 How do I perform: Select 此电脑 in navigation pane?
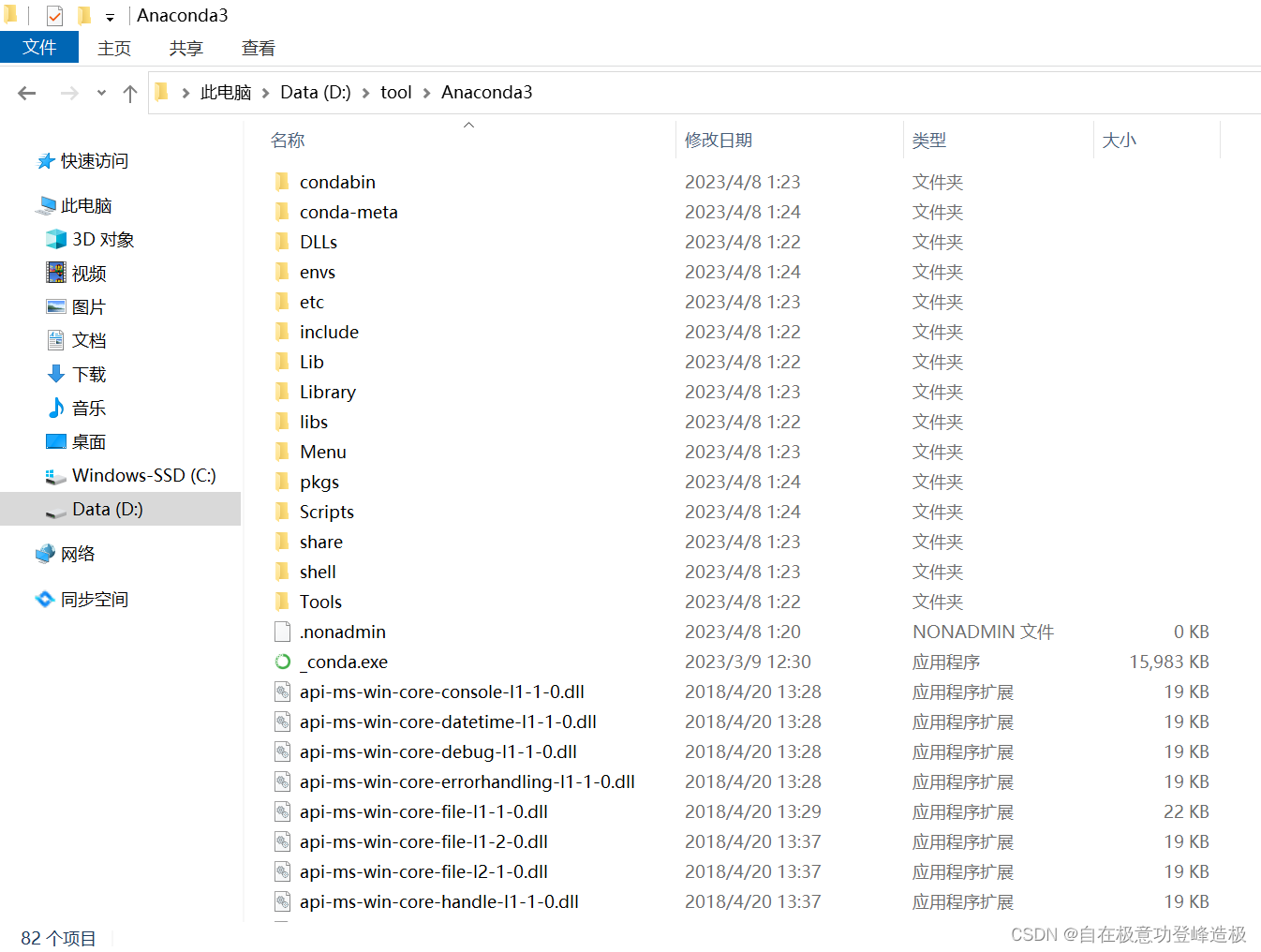click(86, 206)
